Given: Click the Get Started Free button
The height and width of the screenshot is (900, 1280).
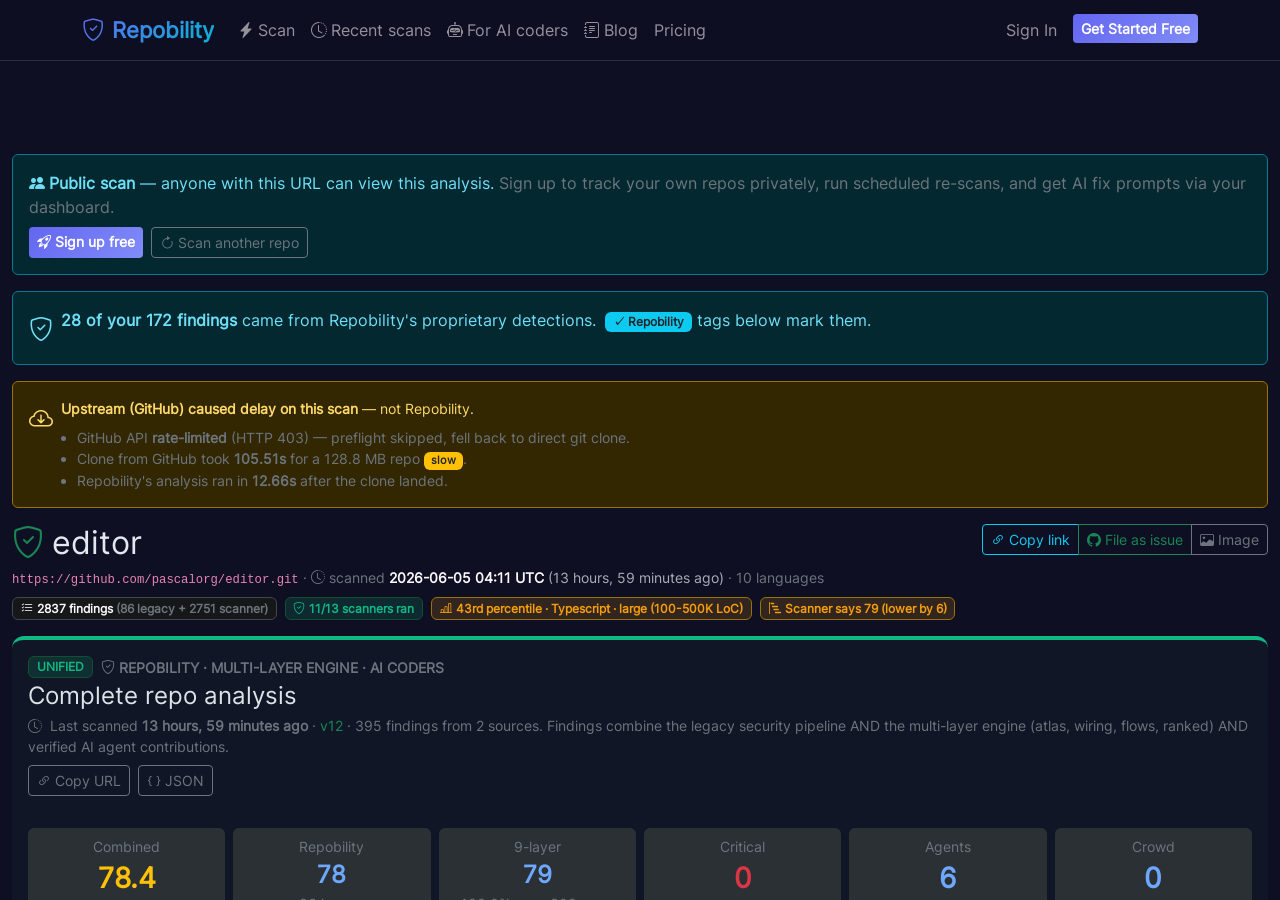Looking at the screenshot, I should tap(1135, 29).
